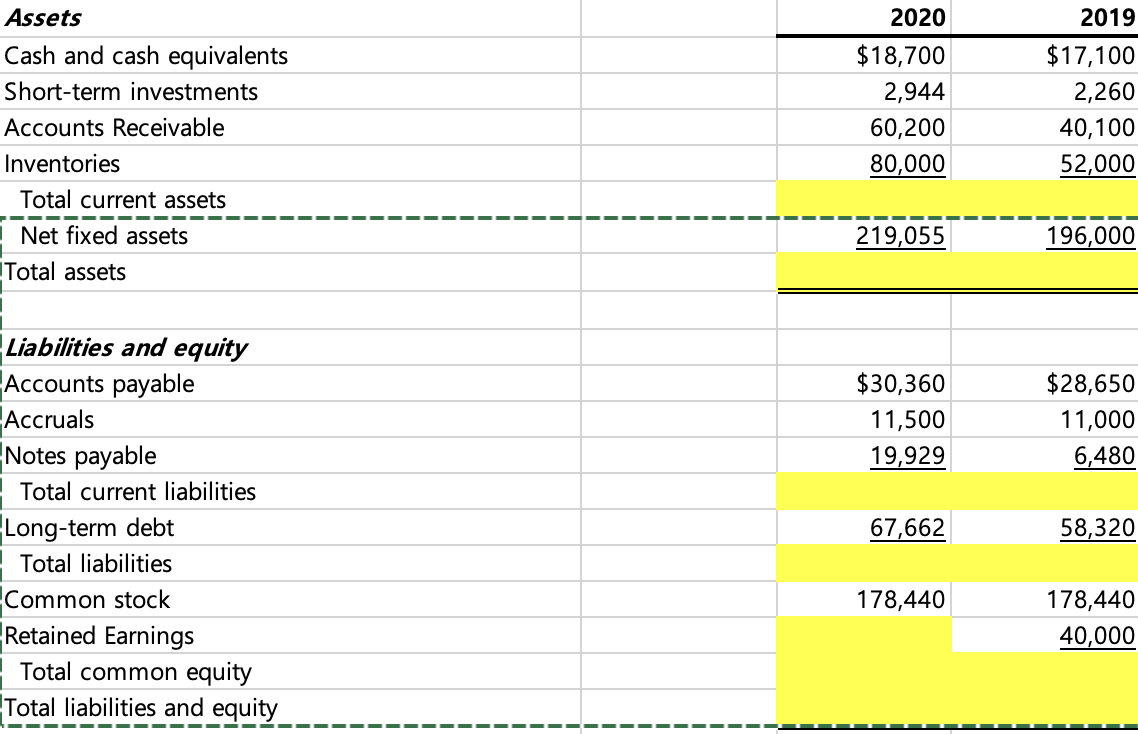1138x734 pixels.
Task: Click the Cash and cash equivalents label
Action: coord(145,55)
